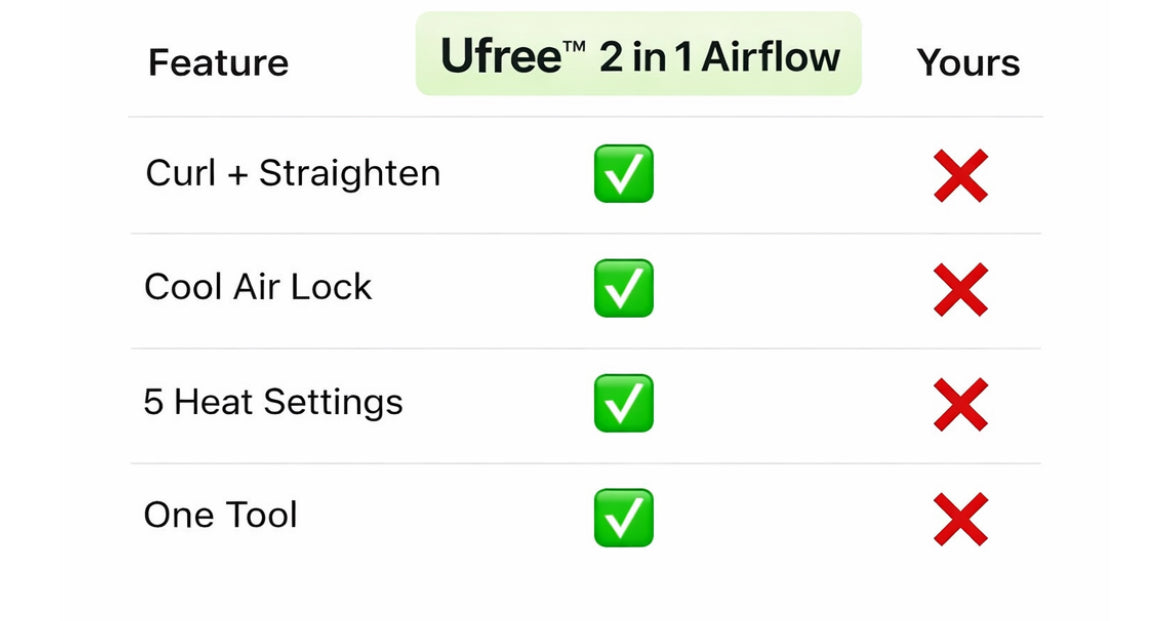Click the red X for One Tool
Viewport: 1170px width, 621px height.
(x=961, y=519)
